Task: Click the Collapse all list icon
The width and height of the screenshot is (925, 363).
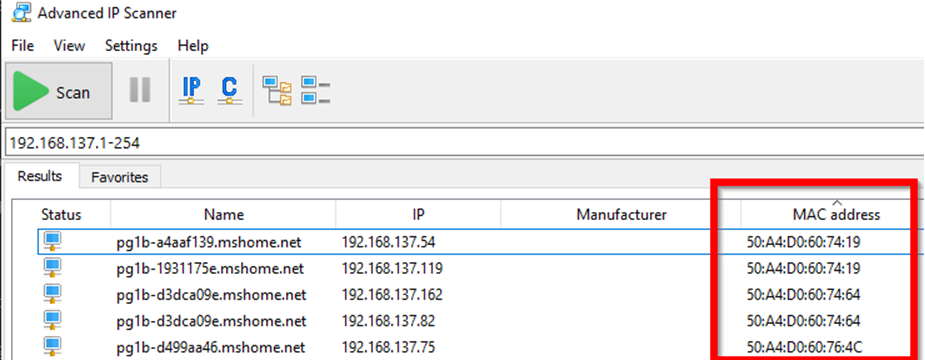Action: (315, 91)
